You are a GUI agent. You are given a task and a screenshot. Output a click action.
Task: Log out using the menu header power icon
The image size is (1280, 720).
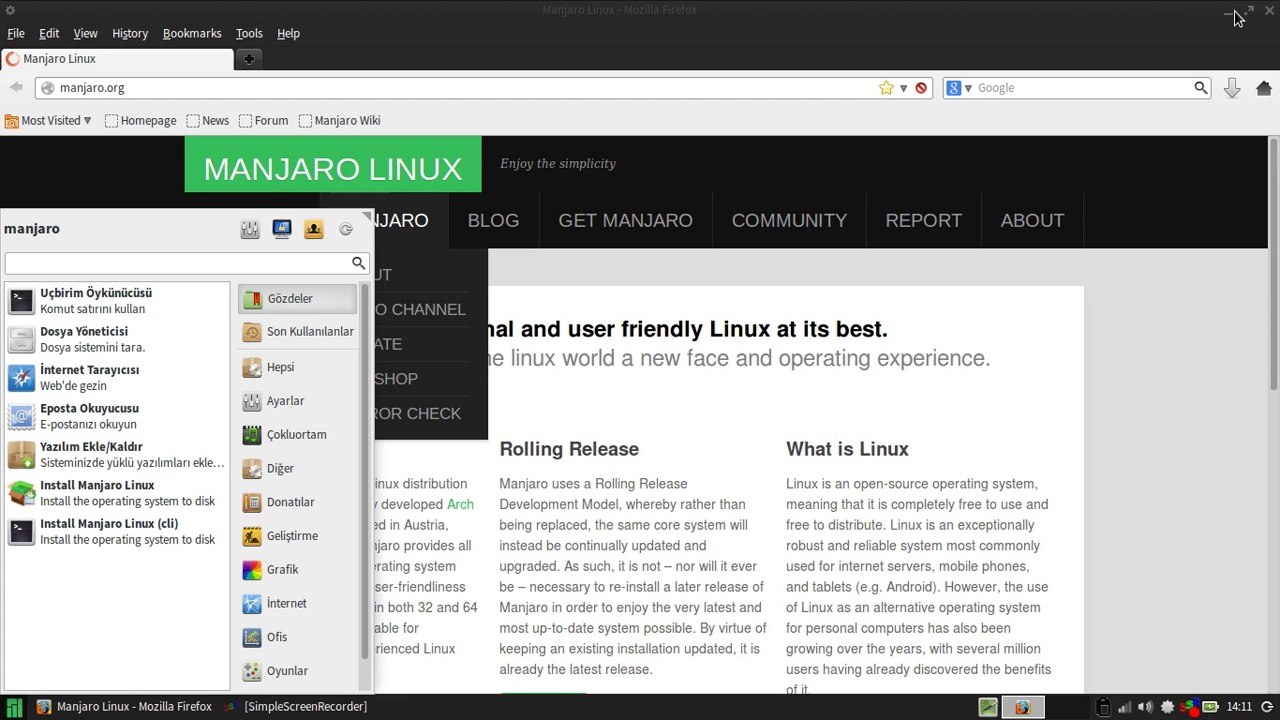click(346, 230)
